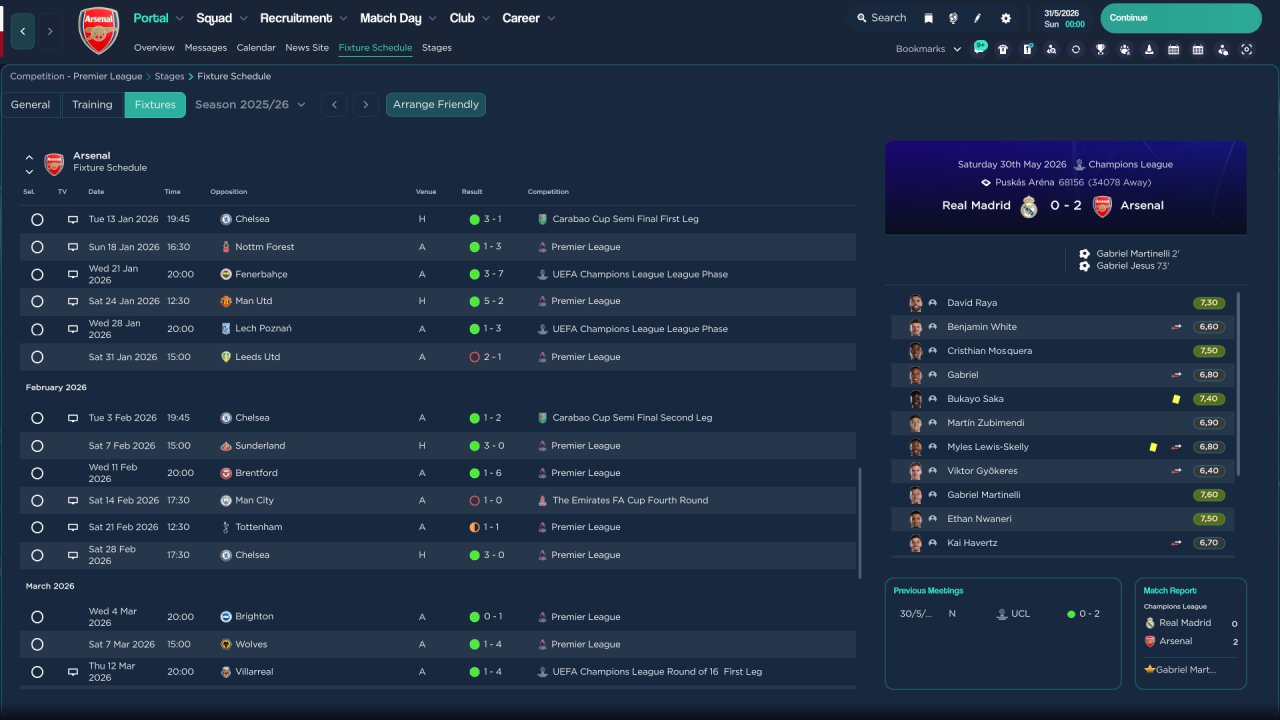1280x720 pixels.
Task: Select the Man City FA Cup fixture radio
Action: point(37,500)
